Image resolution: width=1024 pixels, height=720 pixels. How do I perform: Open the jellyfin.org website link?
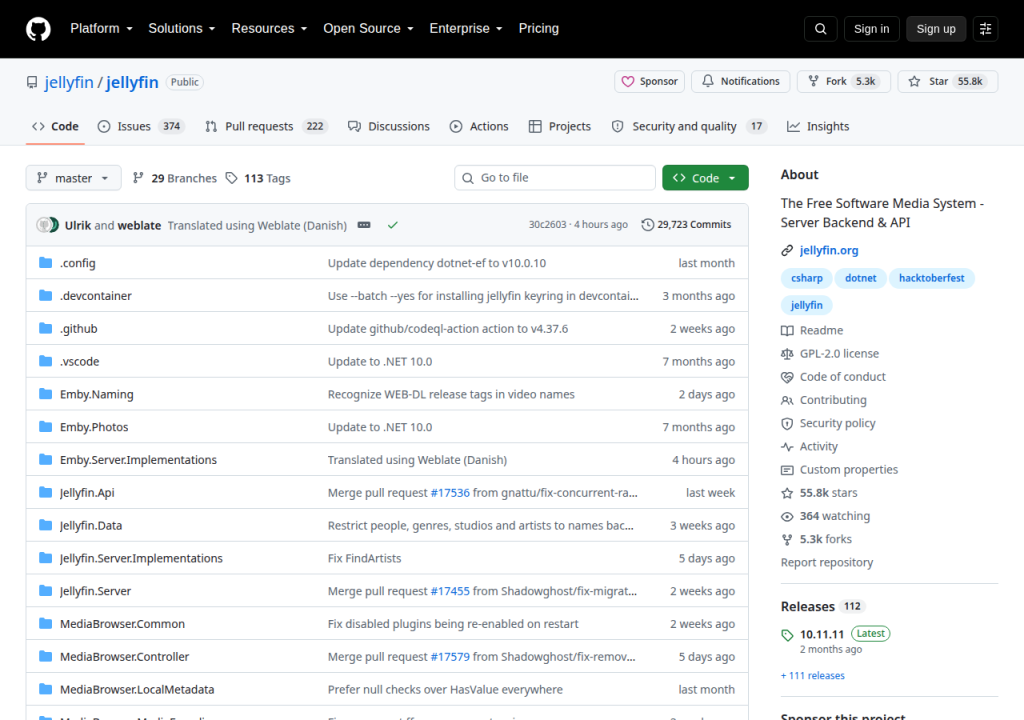pos(829,250)
